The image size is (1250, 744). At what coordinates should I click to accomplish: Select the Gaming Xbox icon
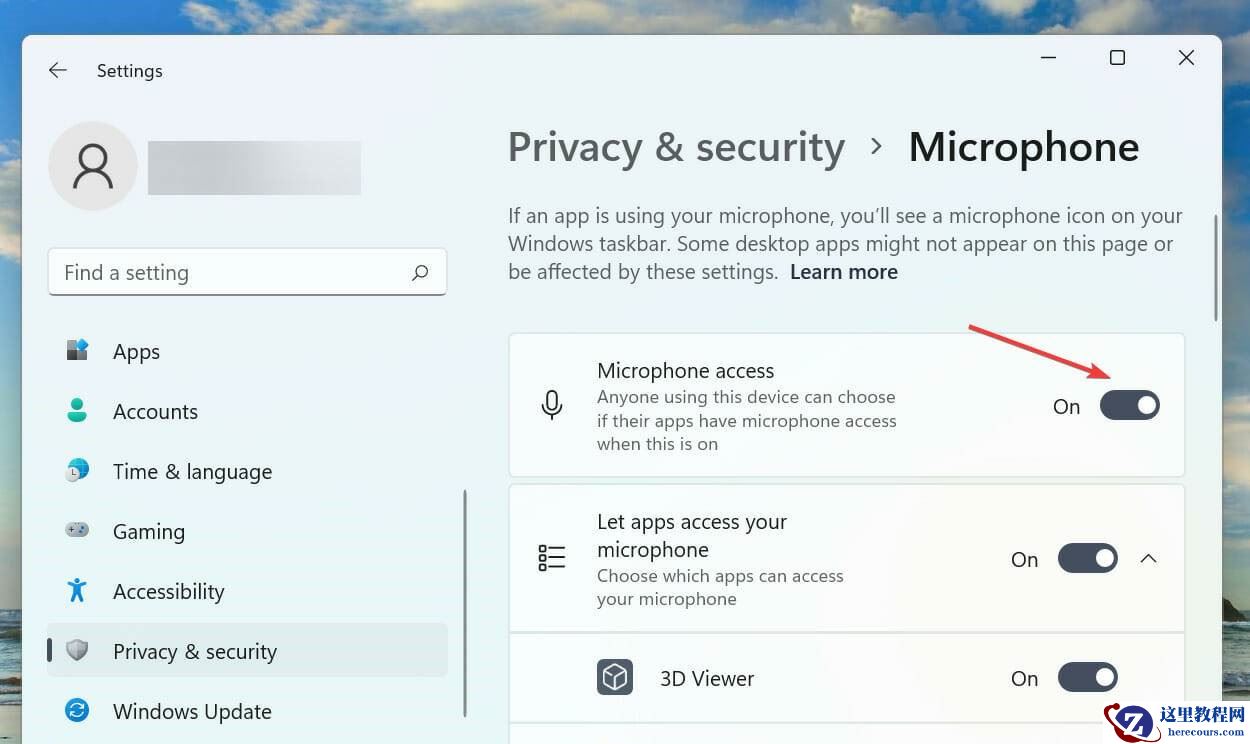76,531
